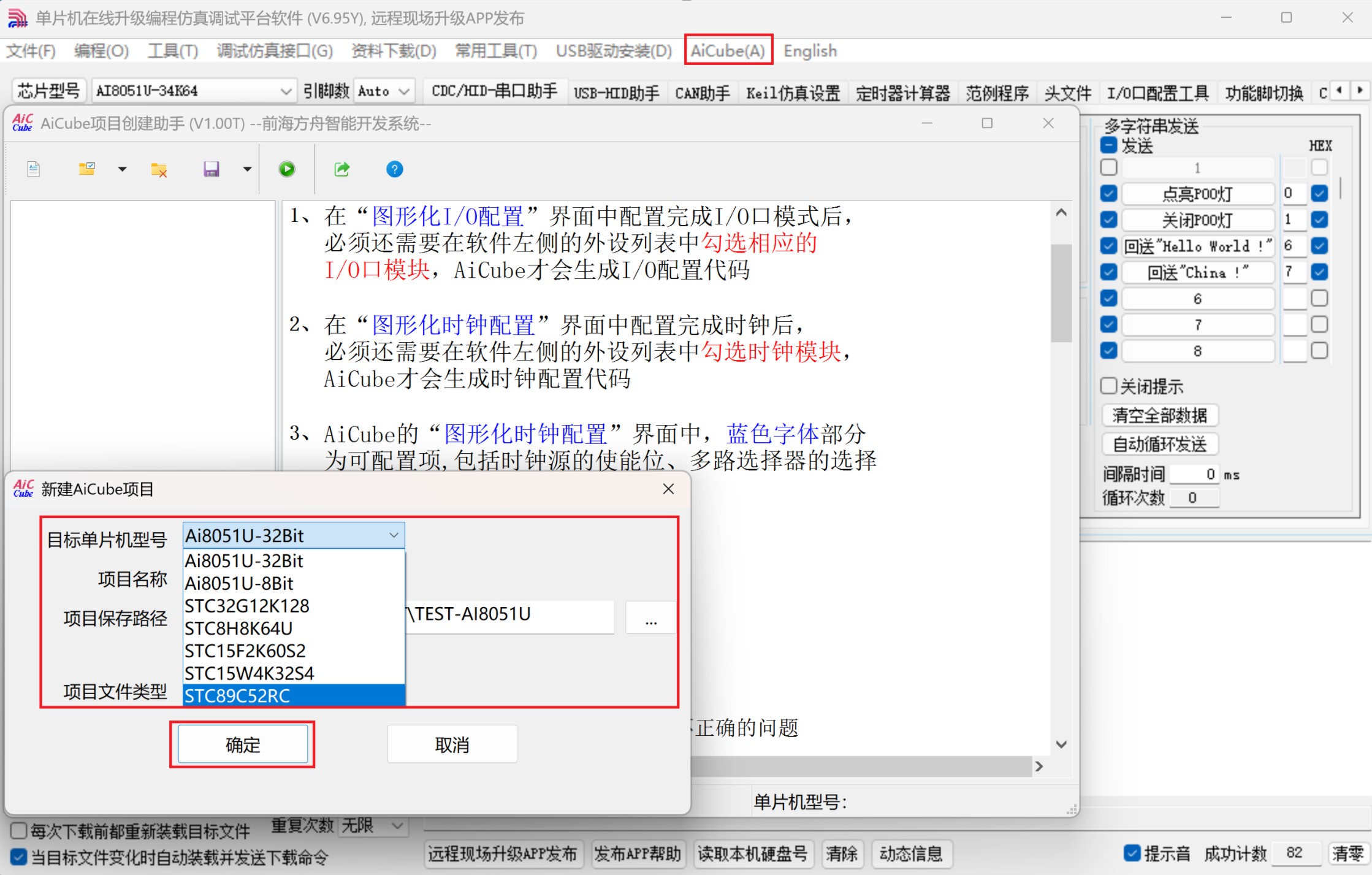Click the close project folder icon

click(159, 169)
